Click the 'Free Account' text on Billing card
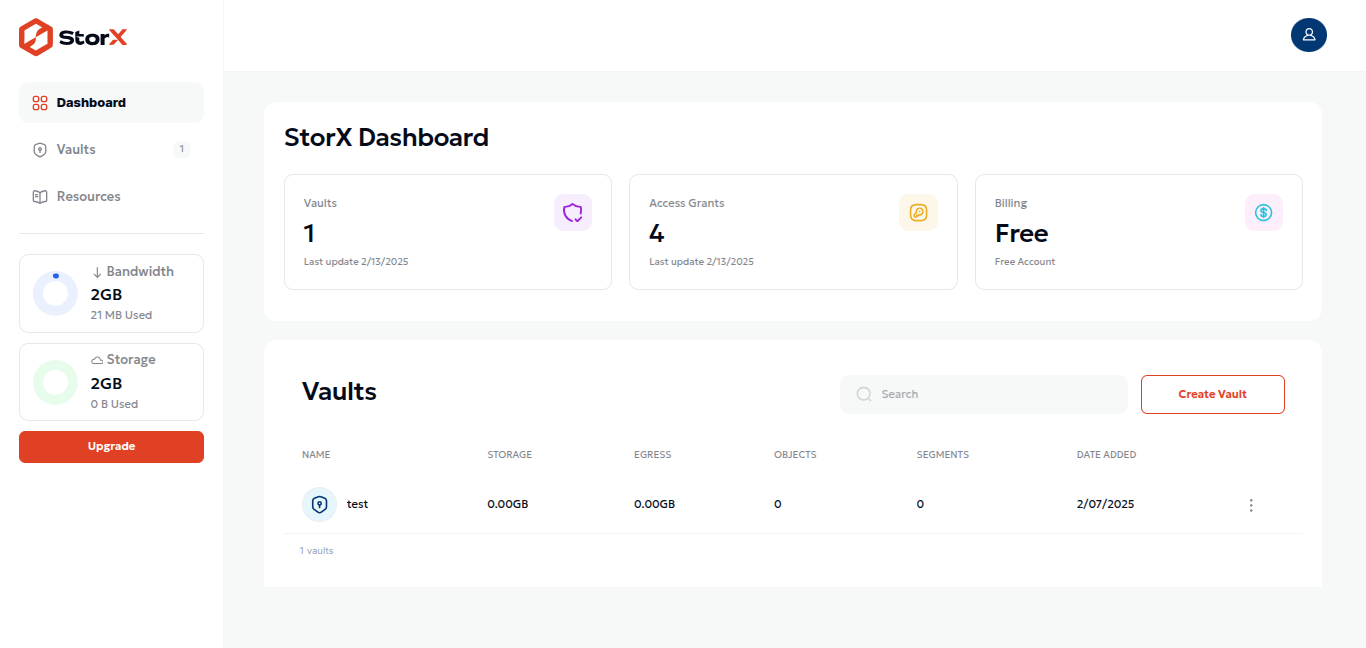The height and width of the screenshot is (648, 1366). pos(1025,262)
